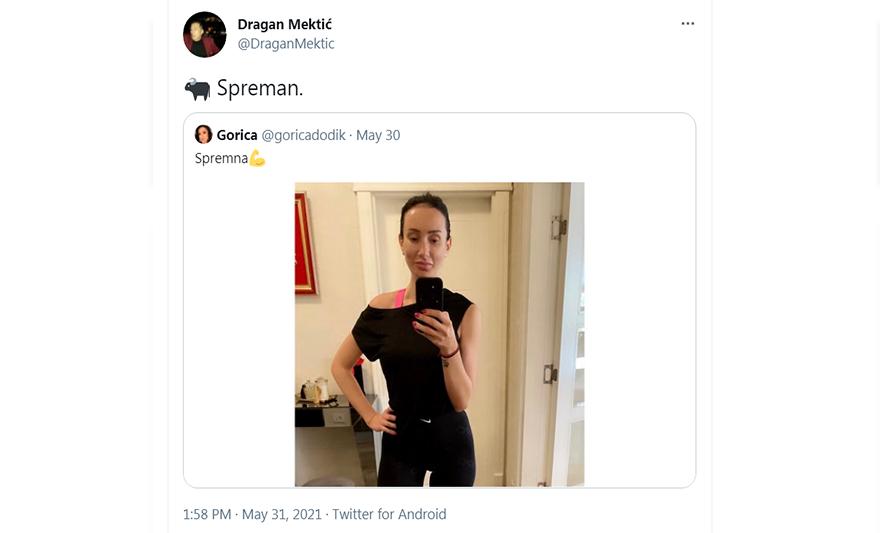The width and height of the screenshot is (880, 533).
Task: Click Dragan Mektić's profile avatar
Action: [x=204, y=34]
